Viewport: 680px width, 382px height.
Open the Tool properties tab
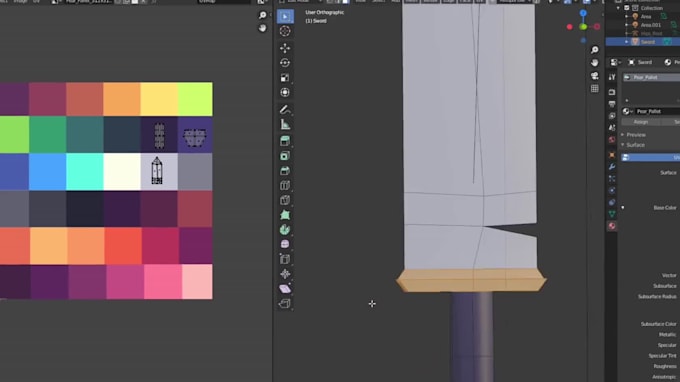pos(612,77)
